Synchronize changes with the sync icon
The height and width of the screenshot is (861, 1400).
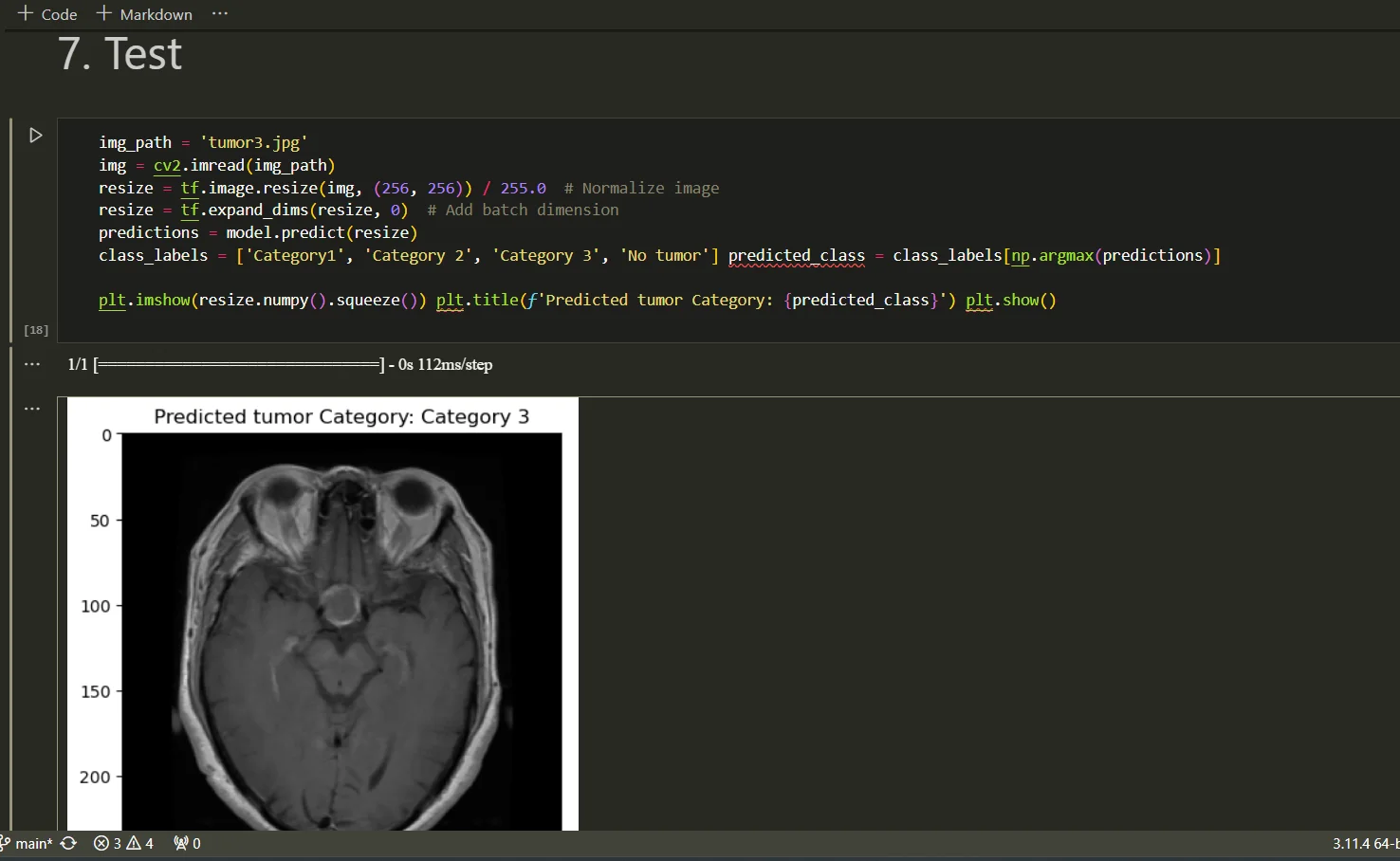pos(69,843)
